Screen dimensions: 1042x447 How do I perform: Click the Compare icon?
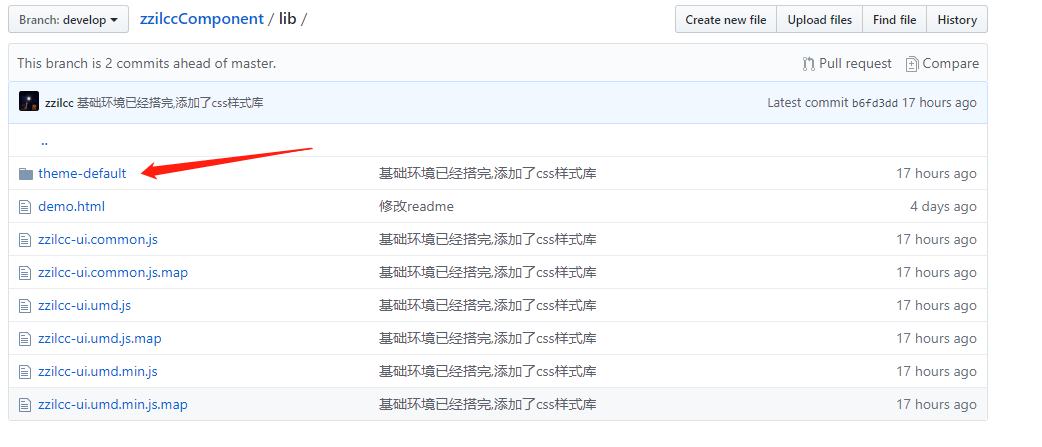[x=911, y=64]
